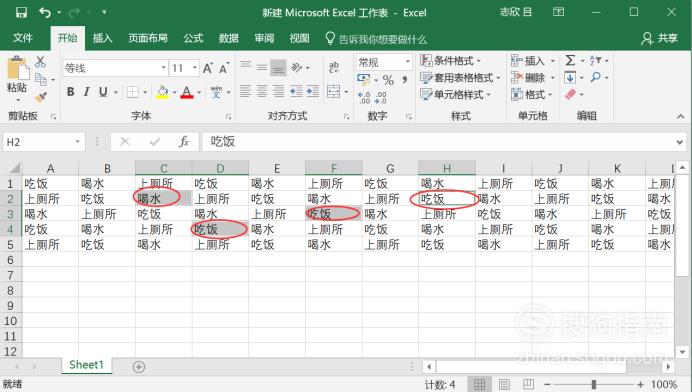Apply borders using the borders icon
Viewport: 692px width, 392px height.
pyautogui.click(x=132, y=92)
